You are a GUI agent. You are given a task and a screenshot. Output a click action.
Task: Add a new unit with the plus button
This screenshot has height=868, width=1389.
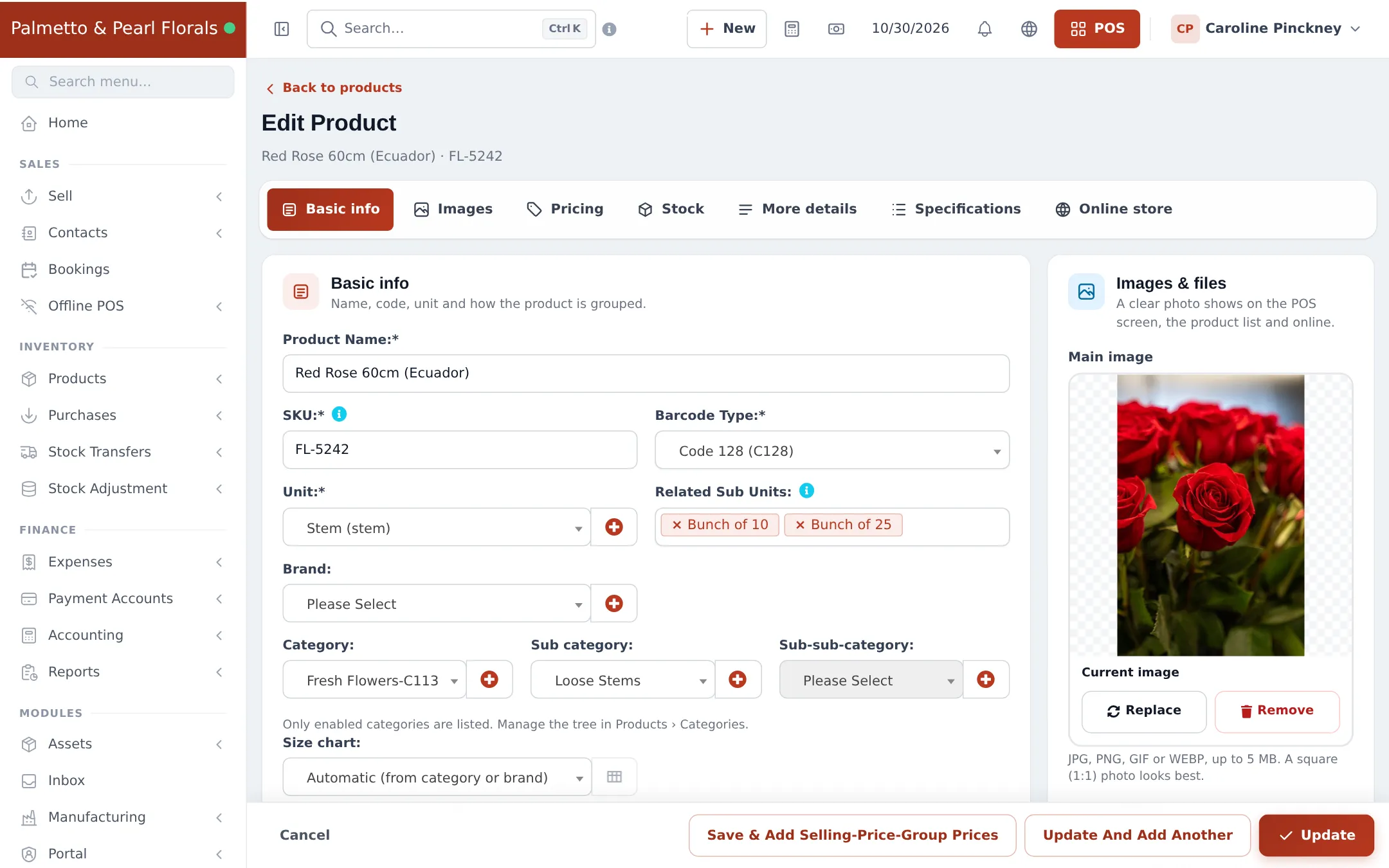[614, 527]
